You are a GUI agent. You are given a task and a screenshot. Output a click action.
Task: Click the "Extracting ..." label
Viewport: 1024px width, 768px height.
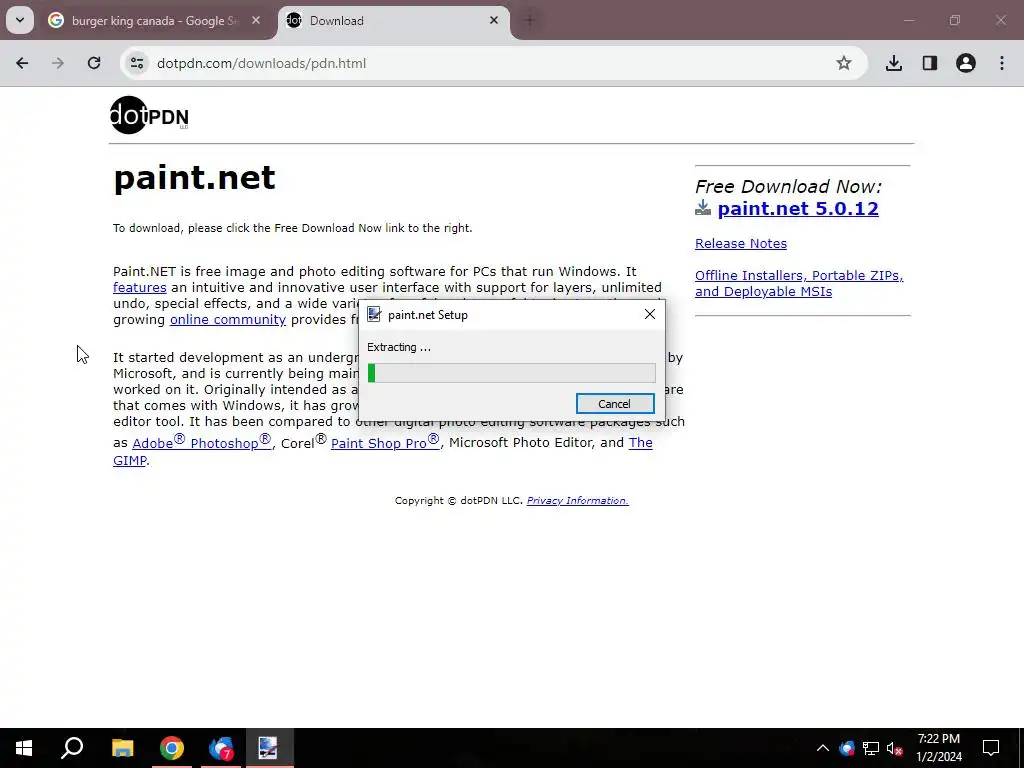tap(398, 347)
